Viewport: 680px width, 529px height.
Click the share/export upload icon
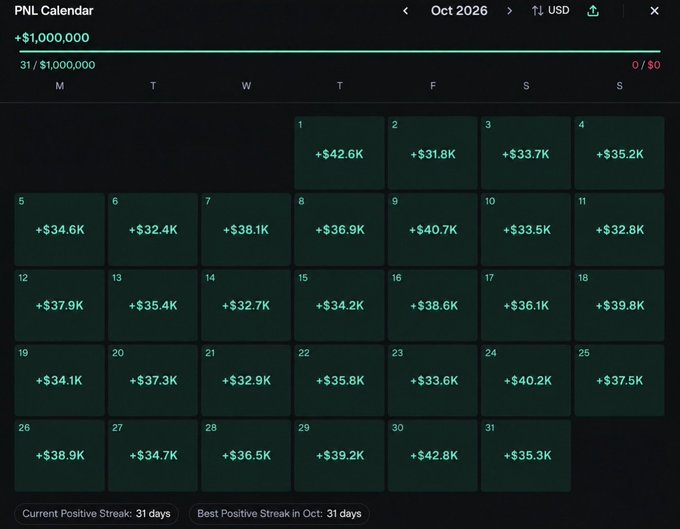tap(593, 11)
